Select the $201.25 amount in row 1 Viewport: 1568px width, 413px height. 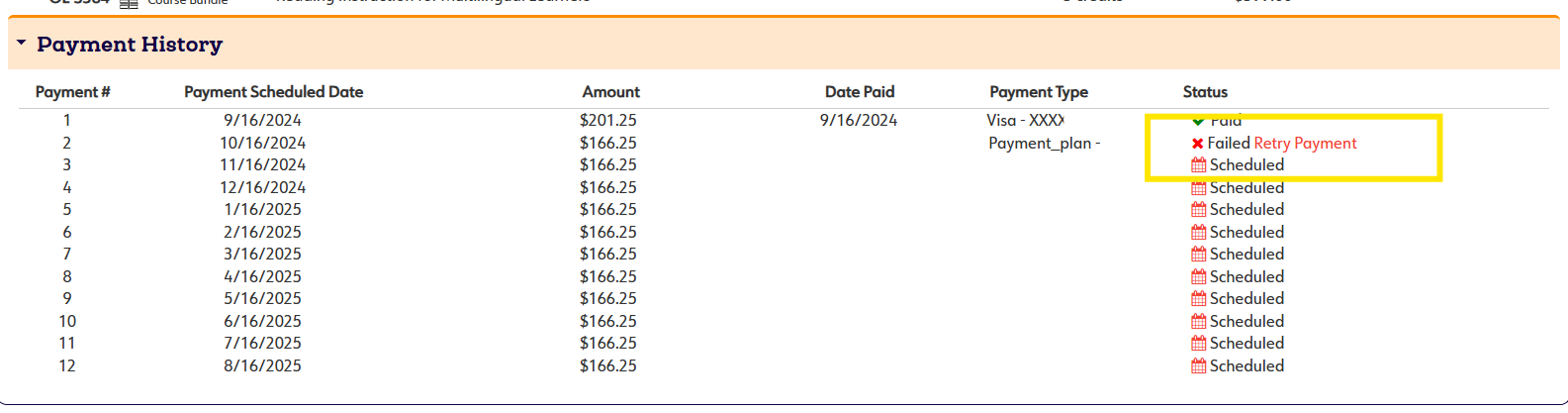pos(607,121)
